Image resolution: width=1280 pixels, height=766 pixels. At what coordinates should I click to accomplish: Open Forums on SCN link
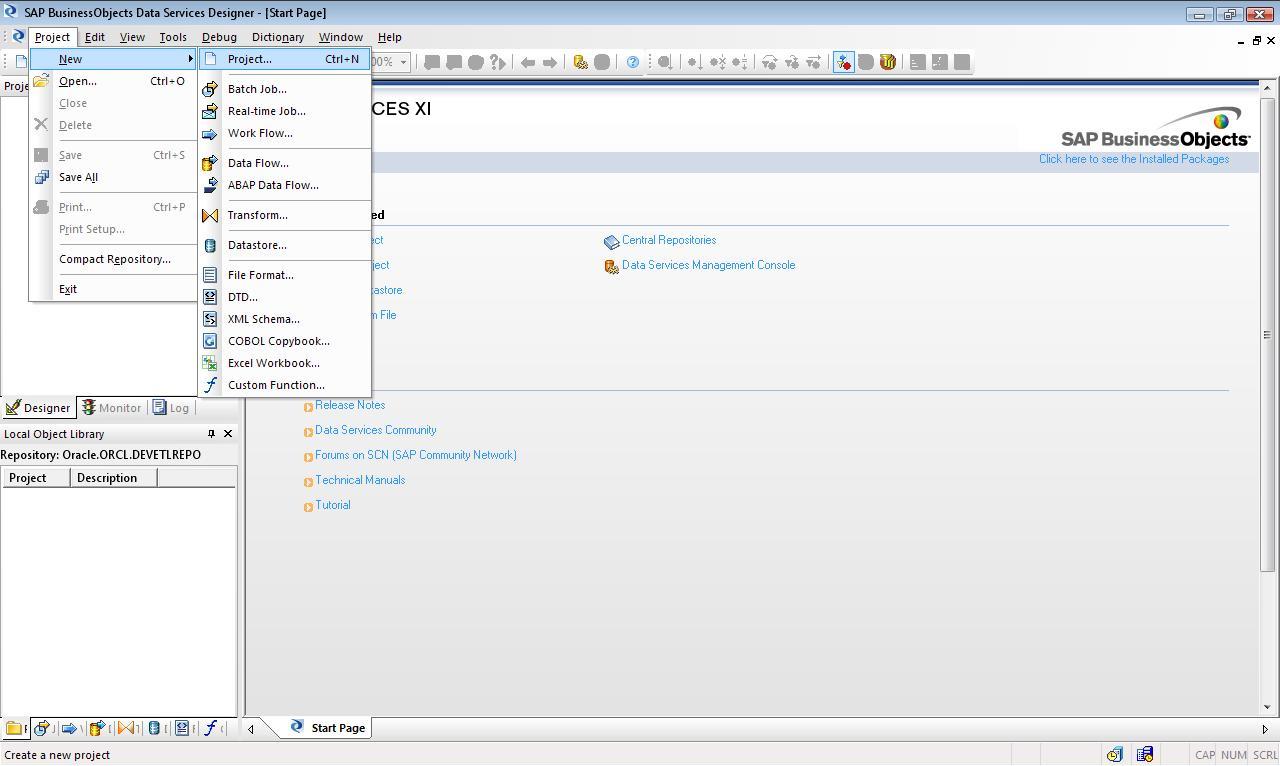click(x=416, y=455)
